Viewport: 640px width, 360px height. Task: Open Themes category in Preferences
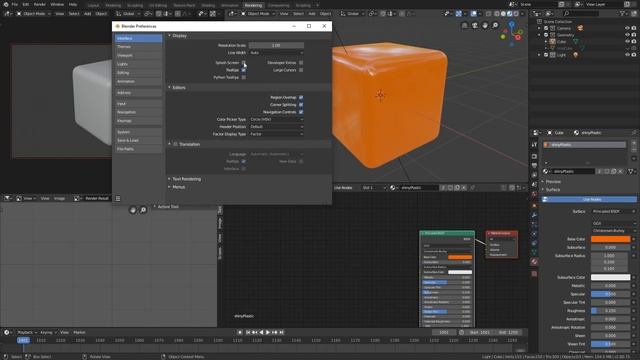click(x=138, y=47)
